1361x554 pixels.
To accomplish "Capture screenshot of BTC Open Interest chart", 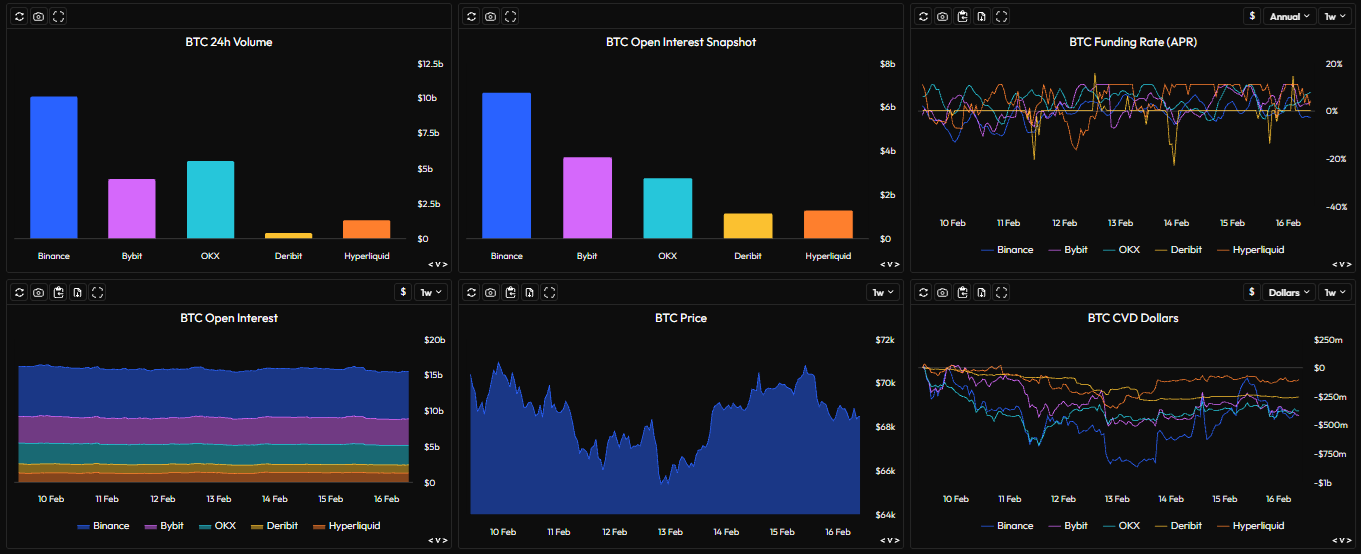I will click(38, 292).
